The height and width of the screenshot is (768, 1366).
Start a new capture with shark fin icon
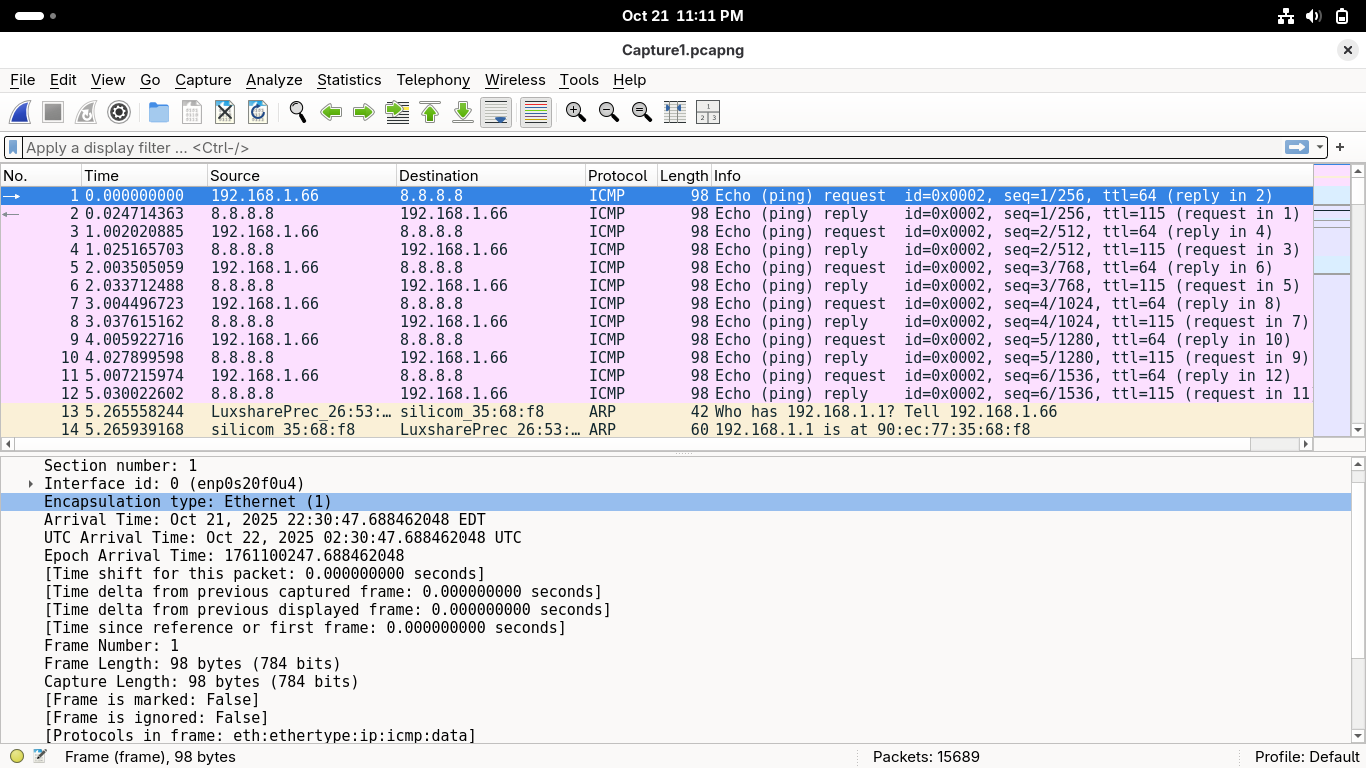[21, 113]
